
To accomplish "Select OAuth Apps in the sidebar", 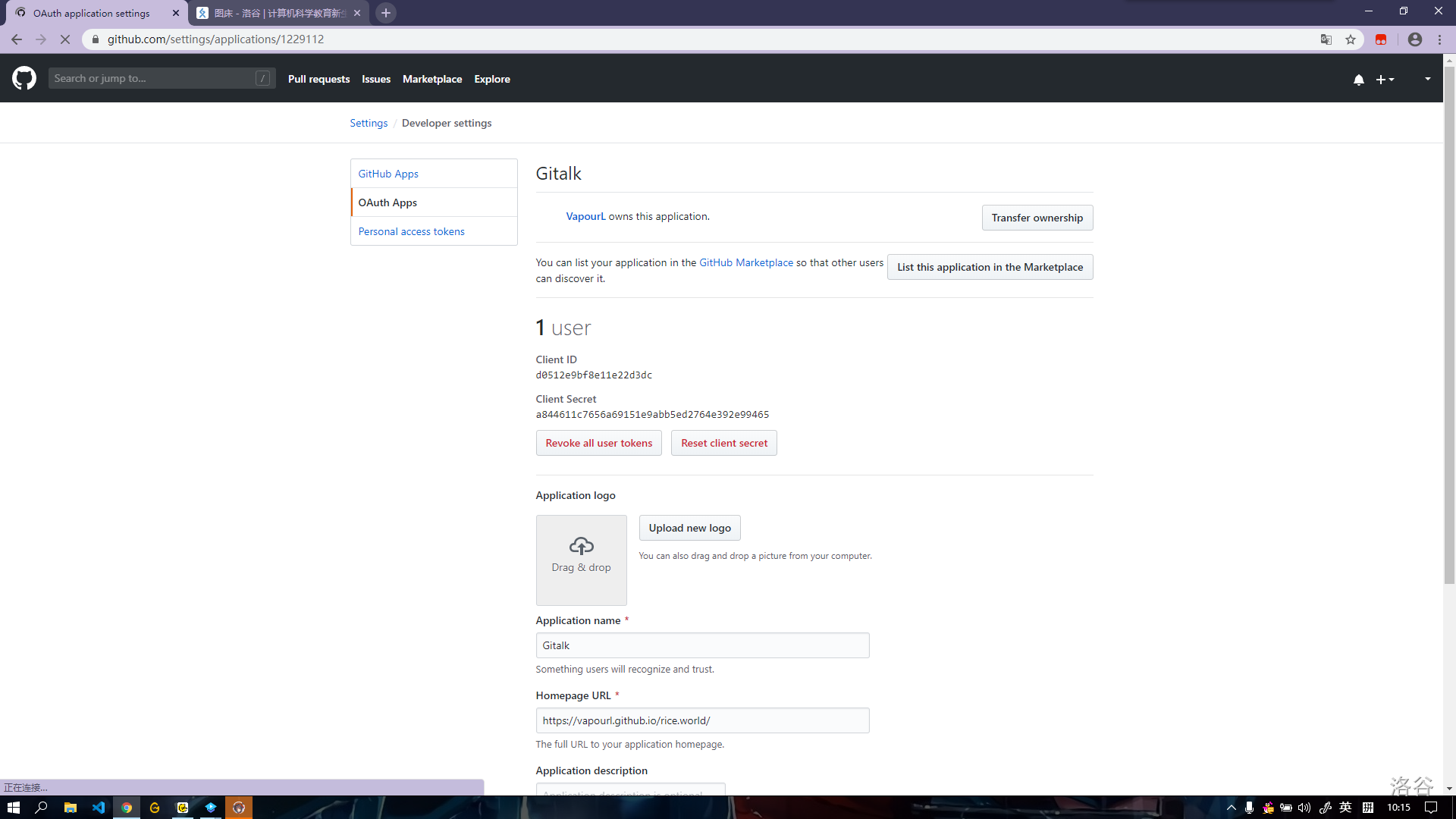I will coord(434,202).
